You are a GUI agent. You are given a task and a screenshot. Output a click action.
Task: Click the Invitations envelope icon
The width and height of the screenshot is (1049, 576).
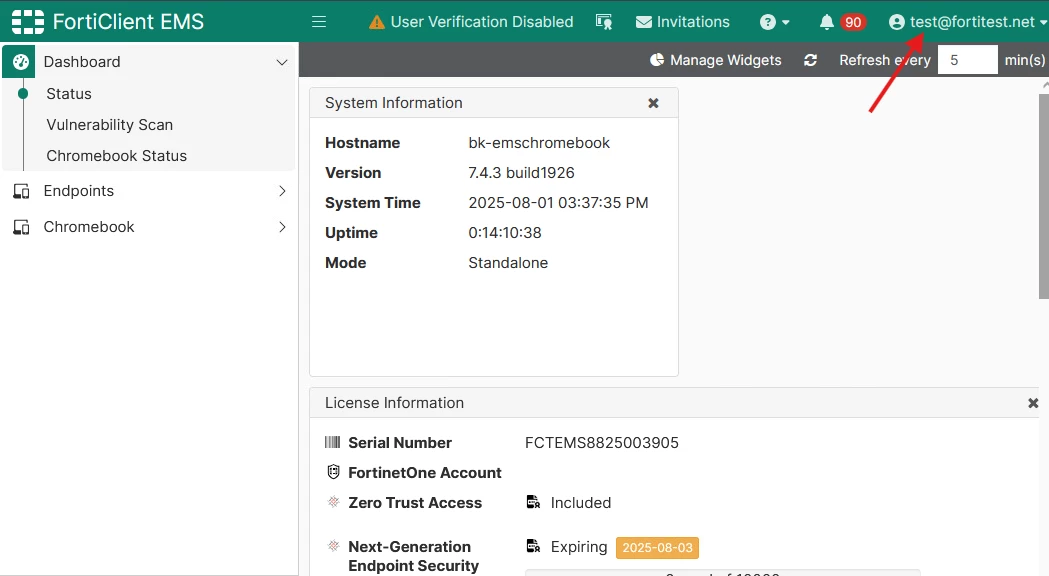(644, 22)
